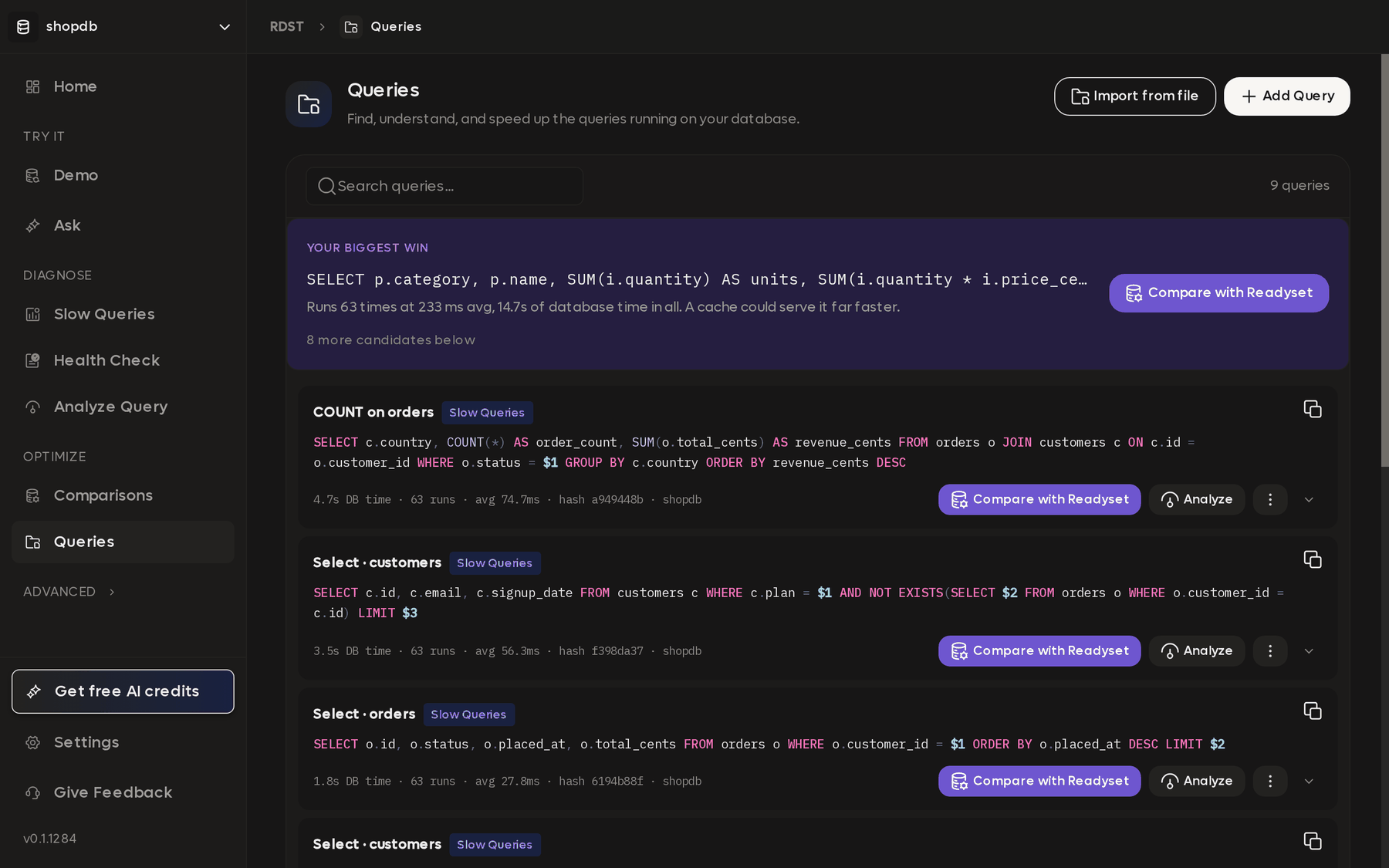The image size is (1389, 868).
Task: Open more options for hash f398da37 query
Action: tap(1270, 651)
